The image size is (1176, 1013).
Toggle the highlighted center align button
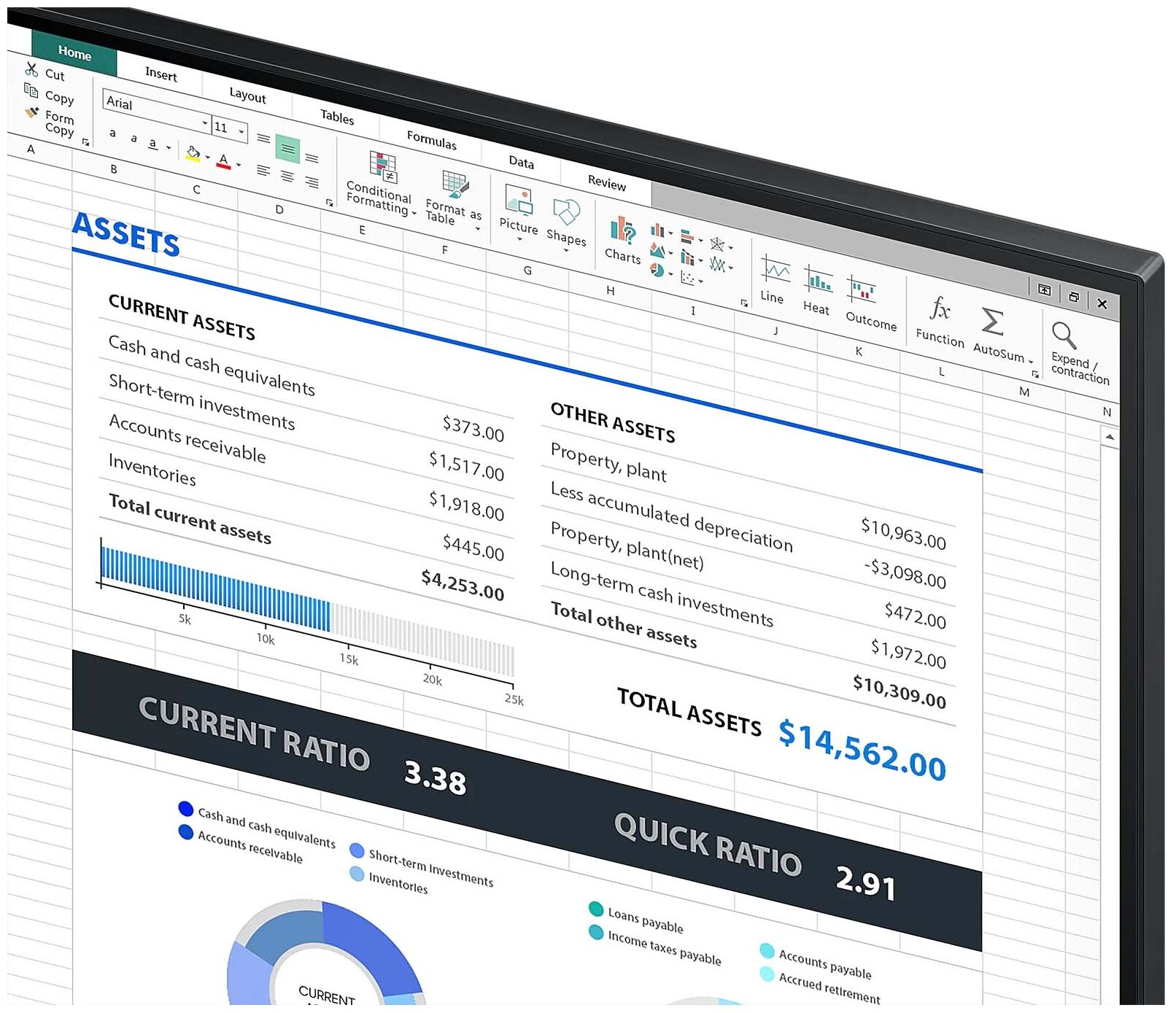tap(288, 150)
